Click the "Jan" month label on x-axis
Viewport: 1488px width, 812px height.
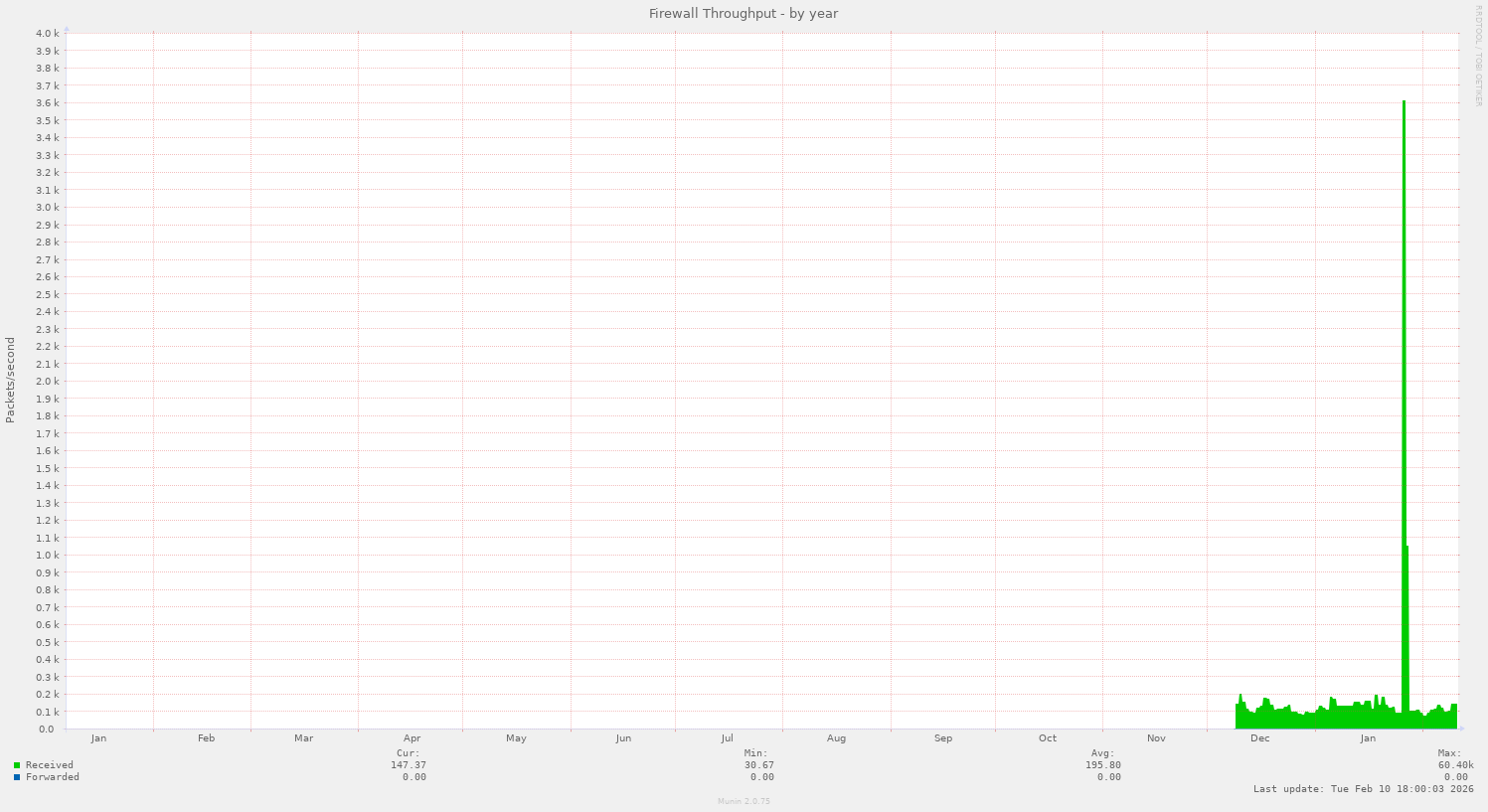98,738
